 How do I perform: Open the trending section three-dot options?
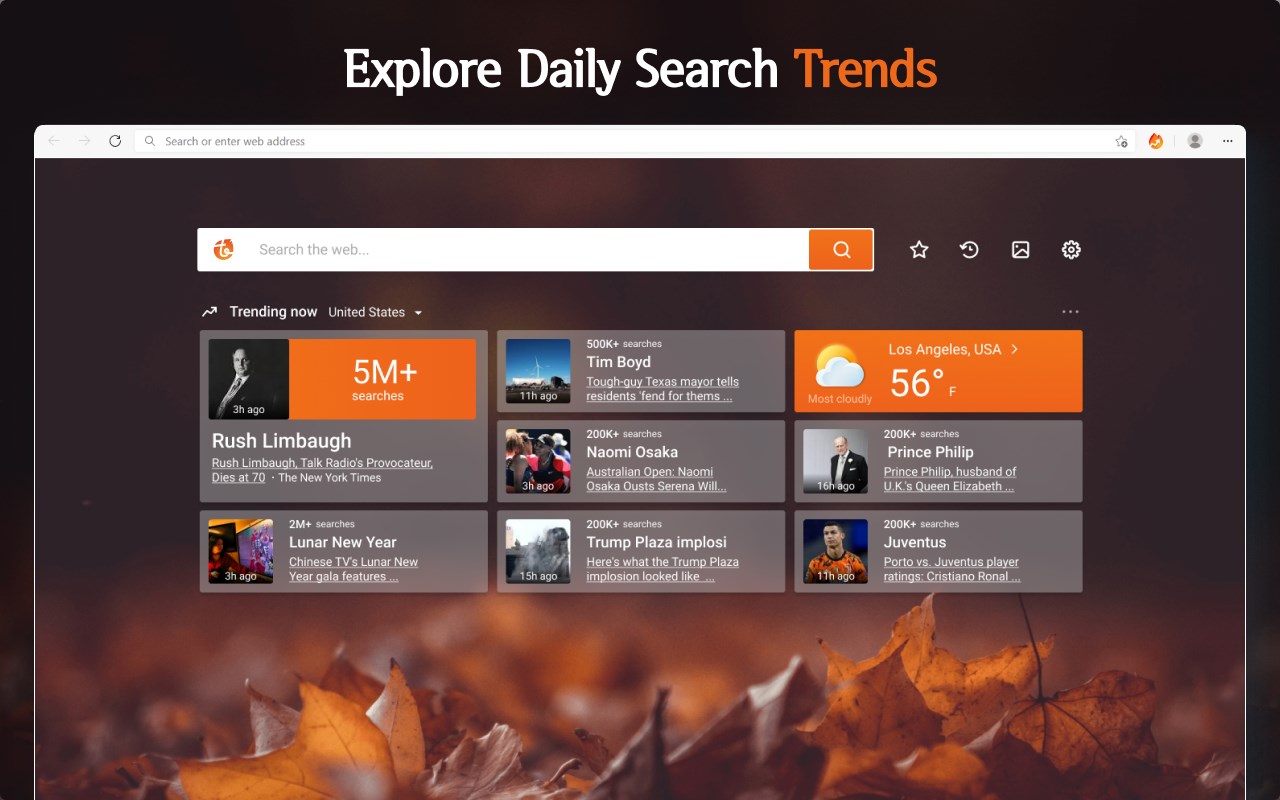(x=1071, y=312)
